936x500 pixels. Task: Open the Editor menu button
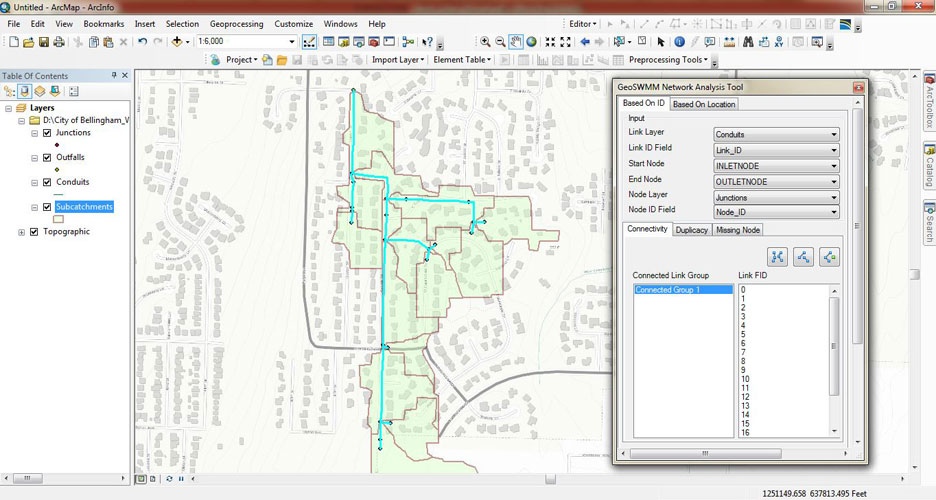(583, 24)
